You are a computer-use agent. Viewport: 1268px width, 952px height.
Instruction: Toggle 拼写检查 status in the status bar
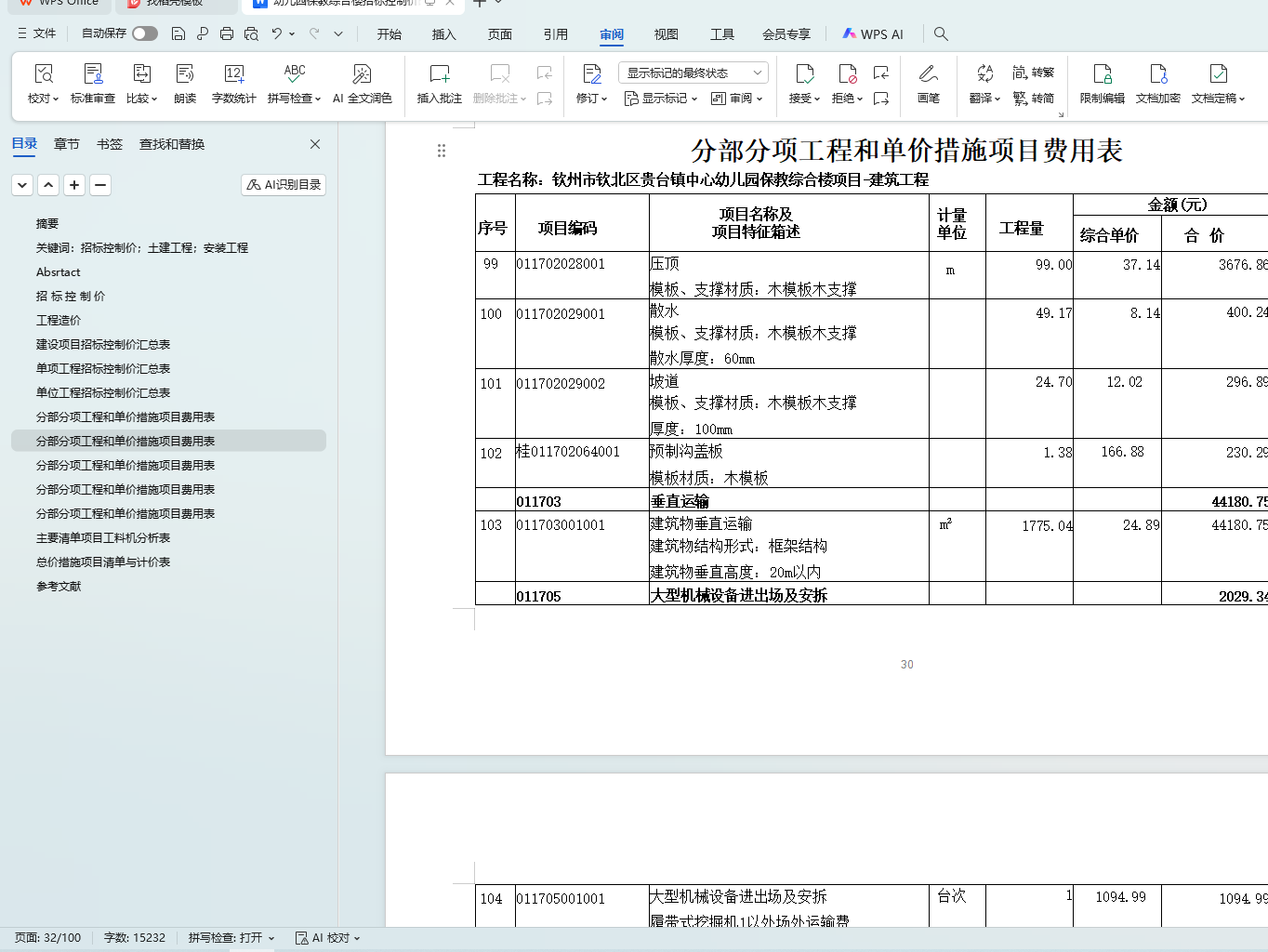point(231,938)
